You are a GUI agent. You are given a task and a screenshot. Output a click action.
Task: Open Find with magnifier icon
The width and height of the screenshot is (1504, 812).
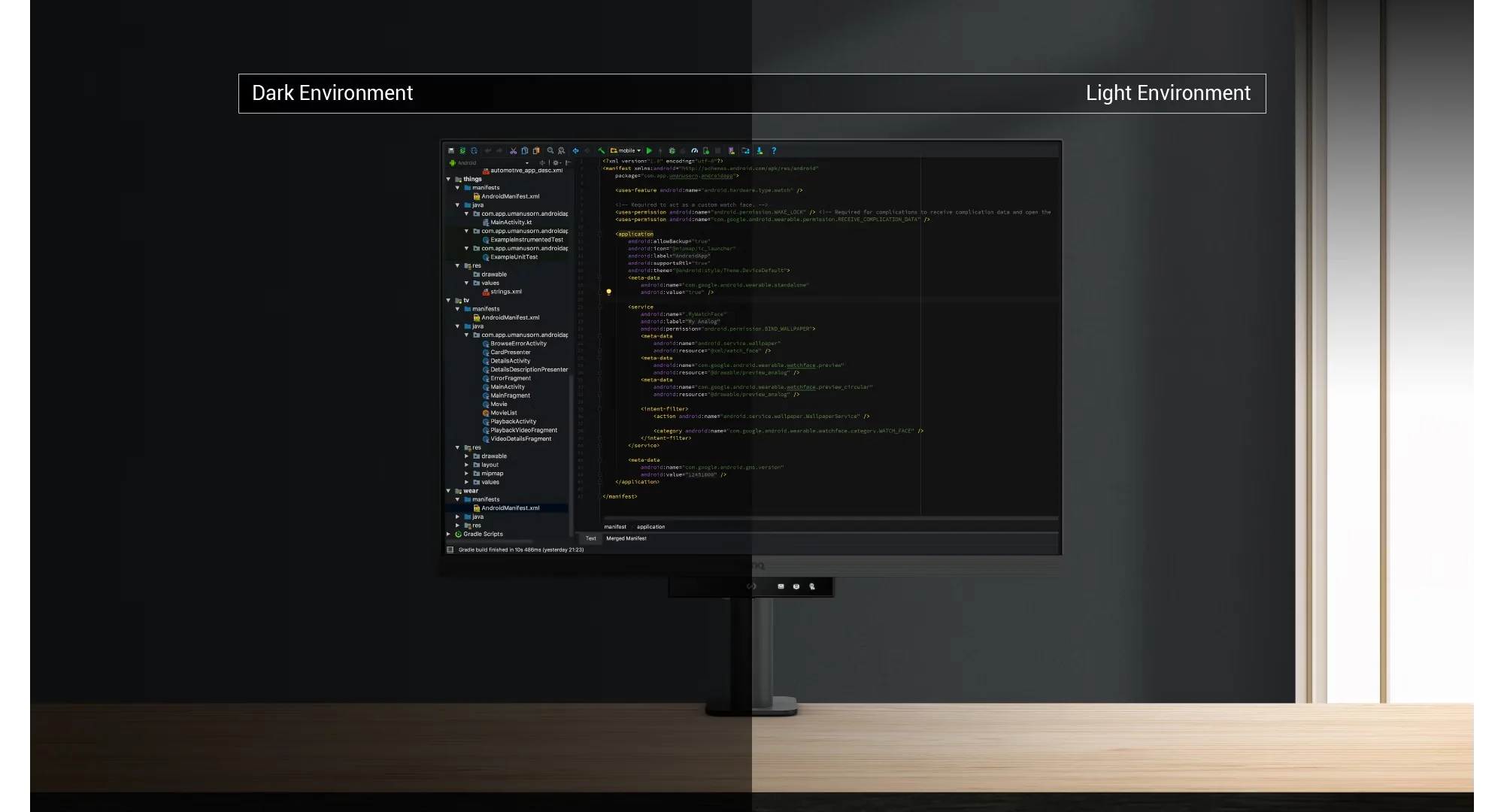550,150
